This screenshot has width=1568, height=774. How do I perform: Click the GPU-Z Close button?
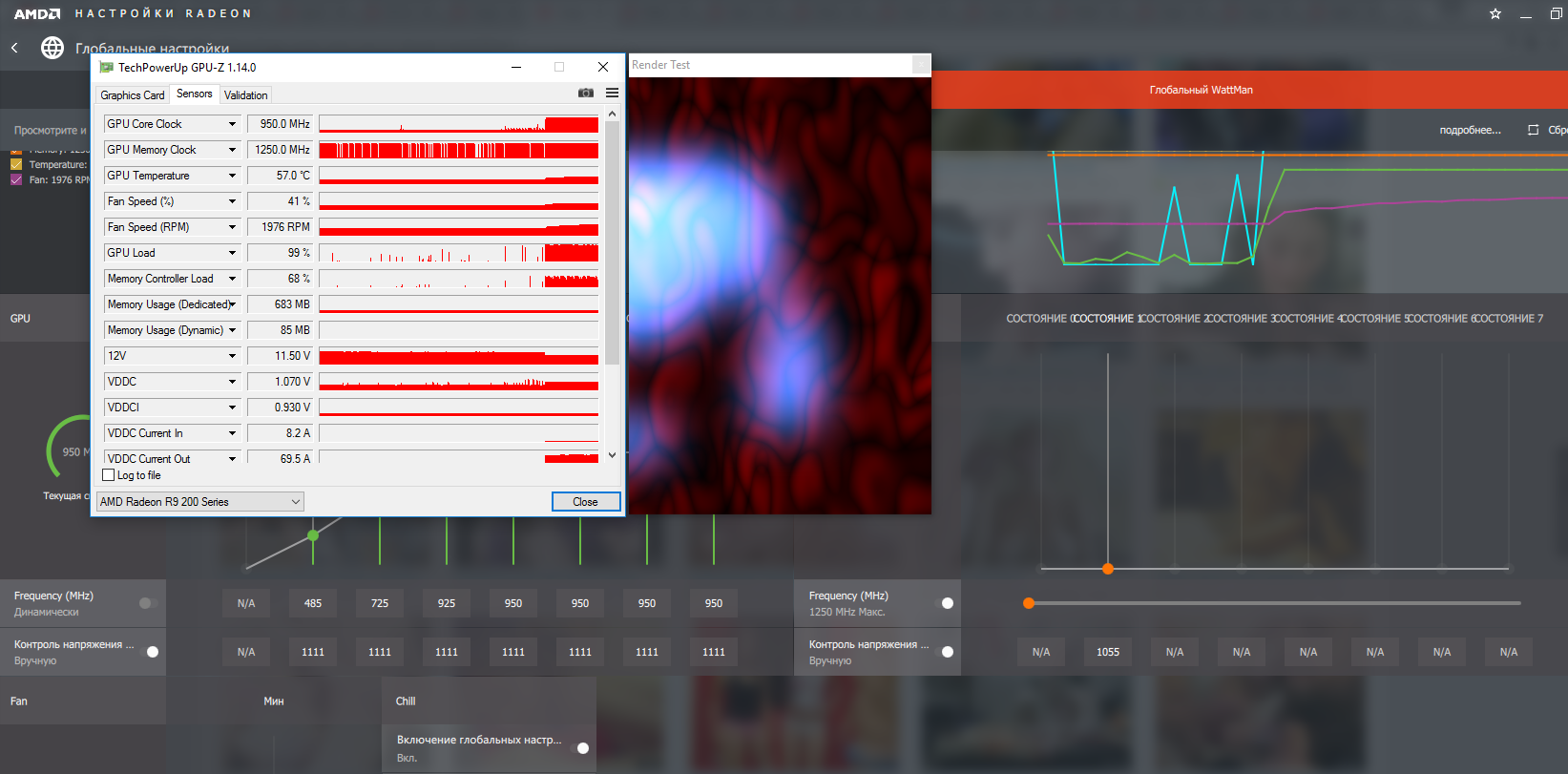click(586, 502)
